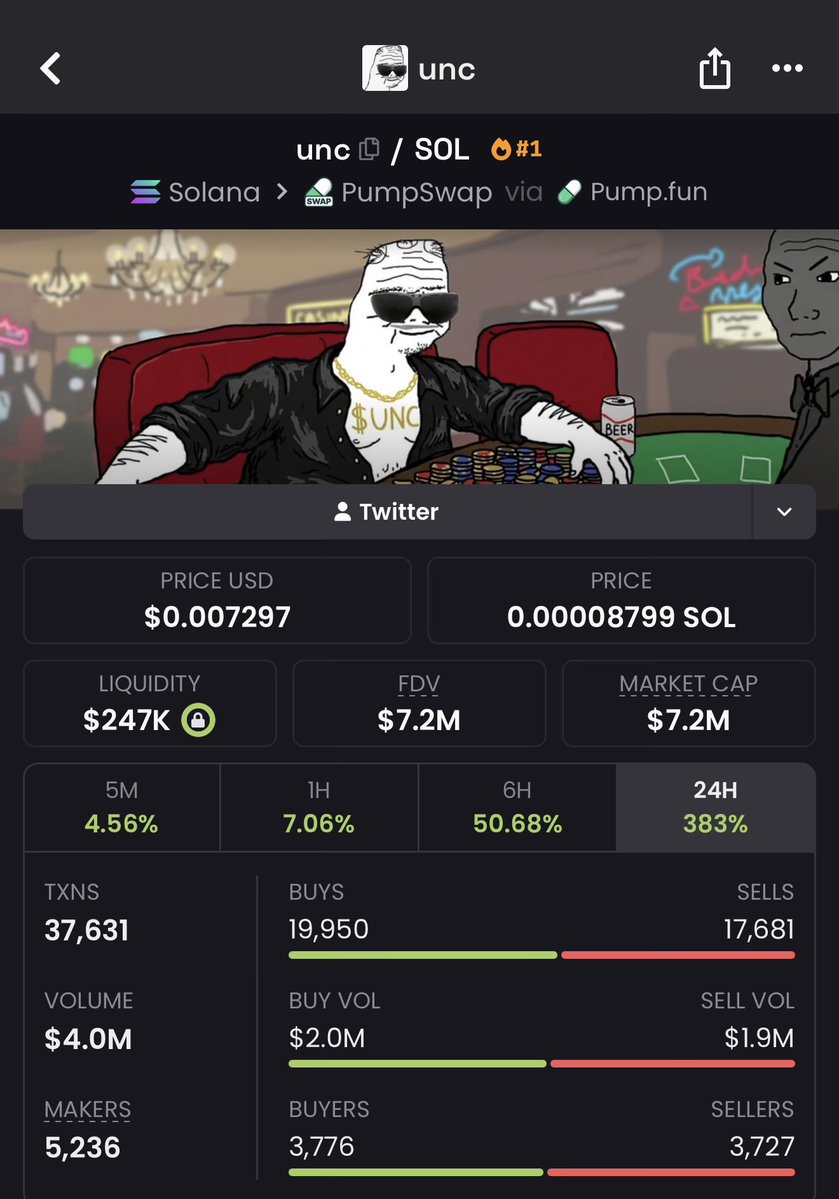The width and height of the screenshot is (839, 1199).
Task: Tap the unc avatar in header
Action: point(385,68)
